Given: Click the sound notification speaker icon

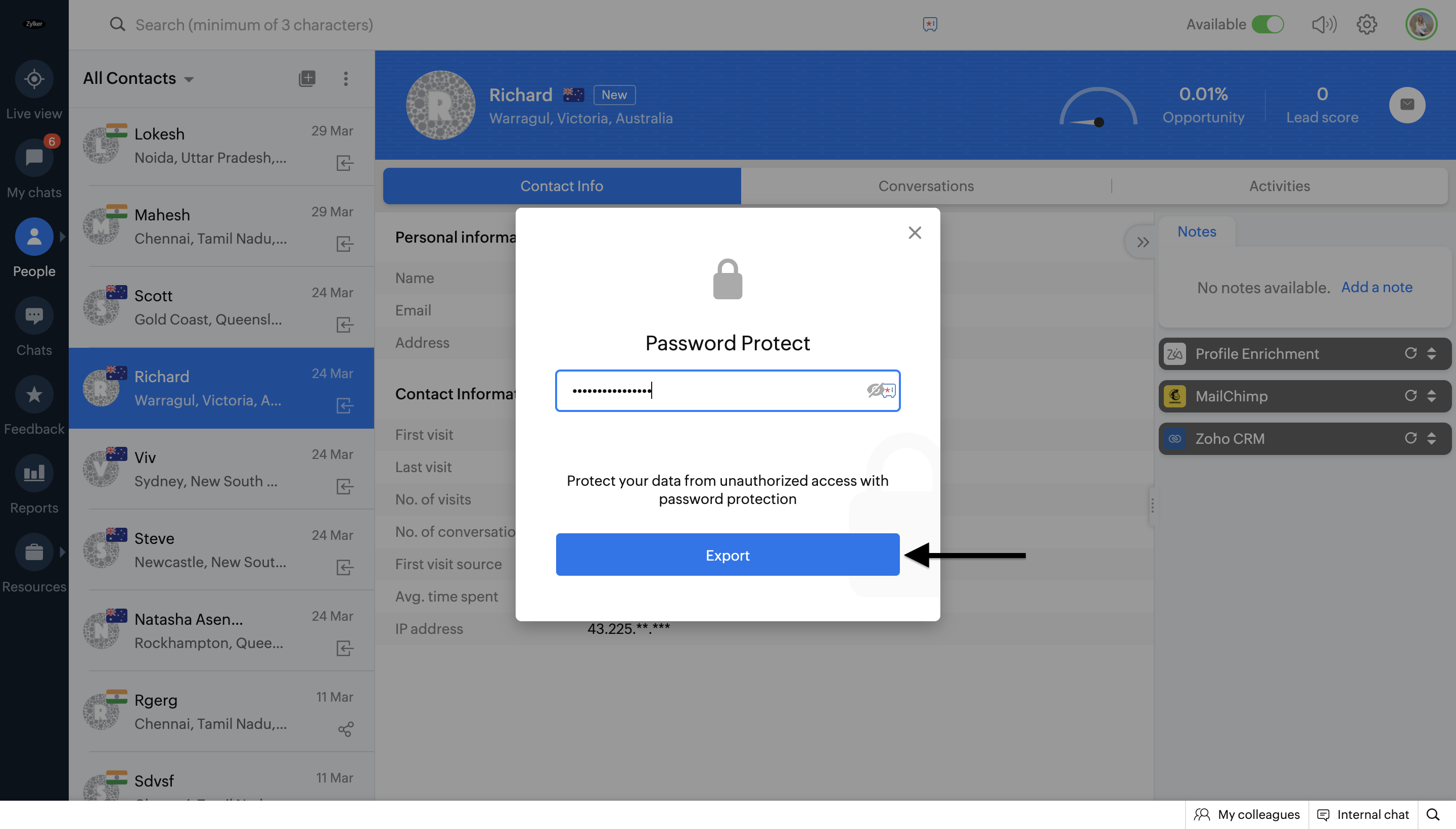Looking at the screenshot, I should [x=1324, y=24].
